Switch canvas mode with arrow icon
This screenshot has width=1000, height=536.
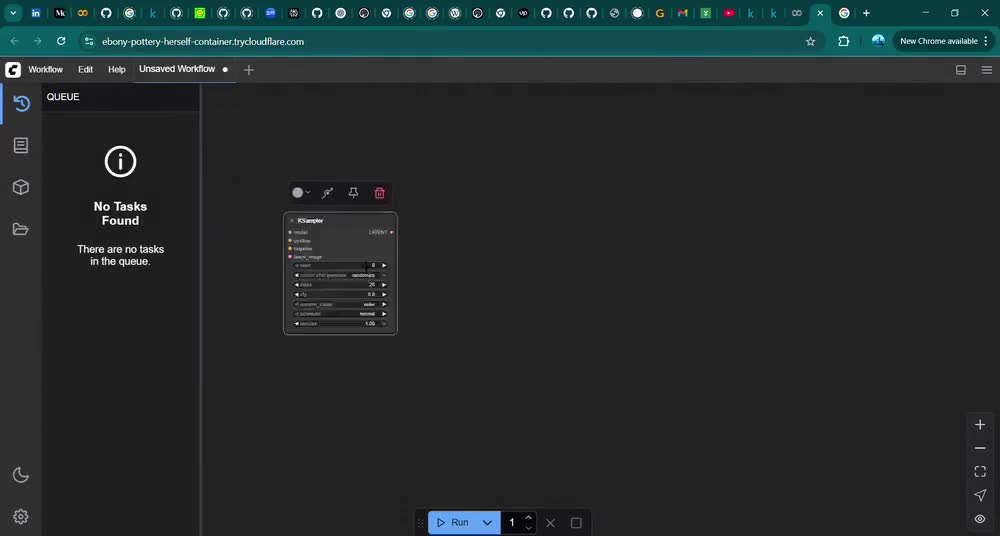(x=980, y=495)
